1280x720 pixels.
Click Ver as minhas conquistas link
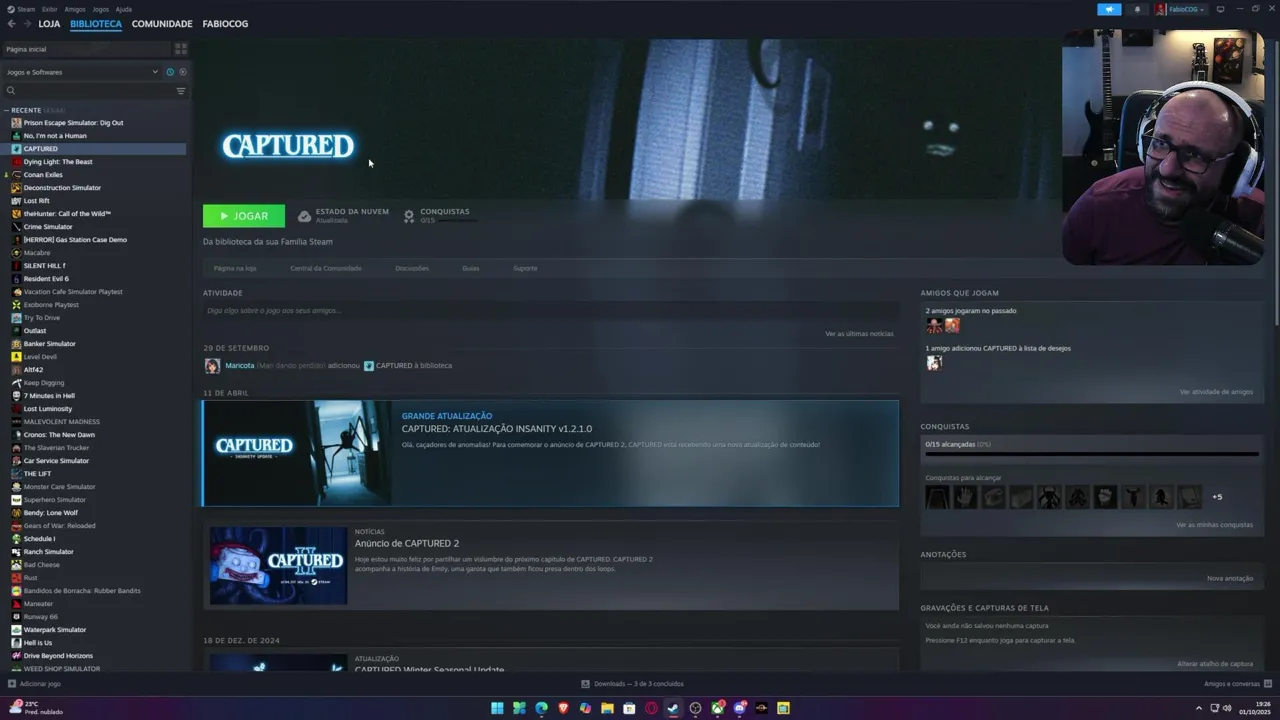pos(1214,525)
